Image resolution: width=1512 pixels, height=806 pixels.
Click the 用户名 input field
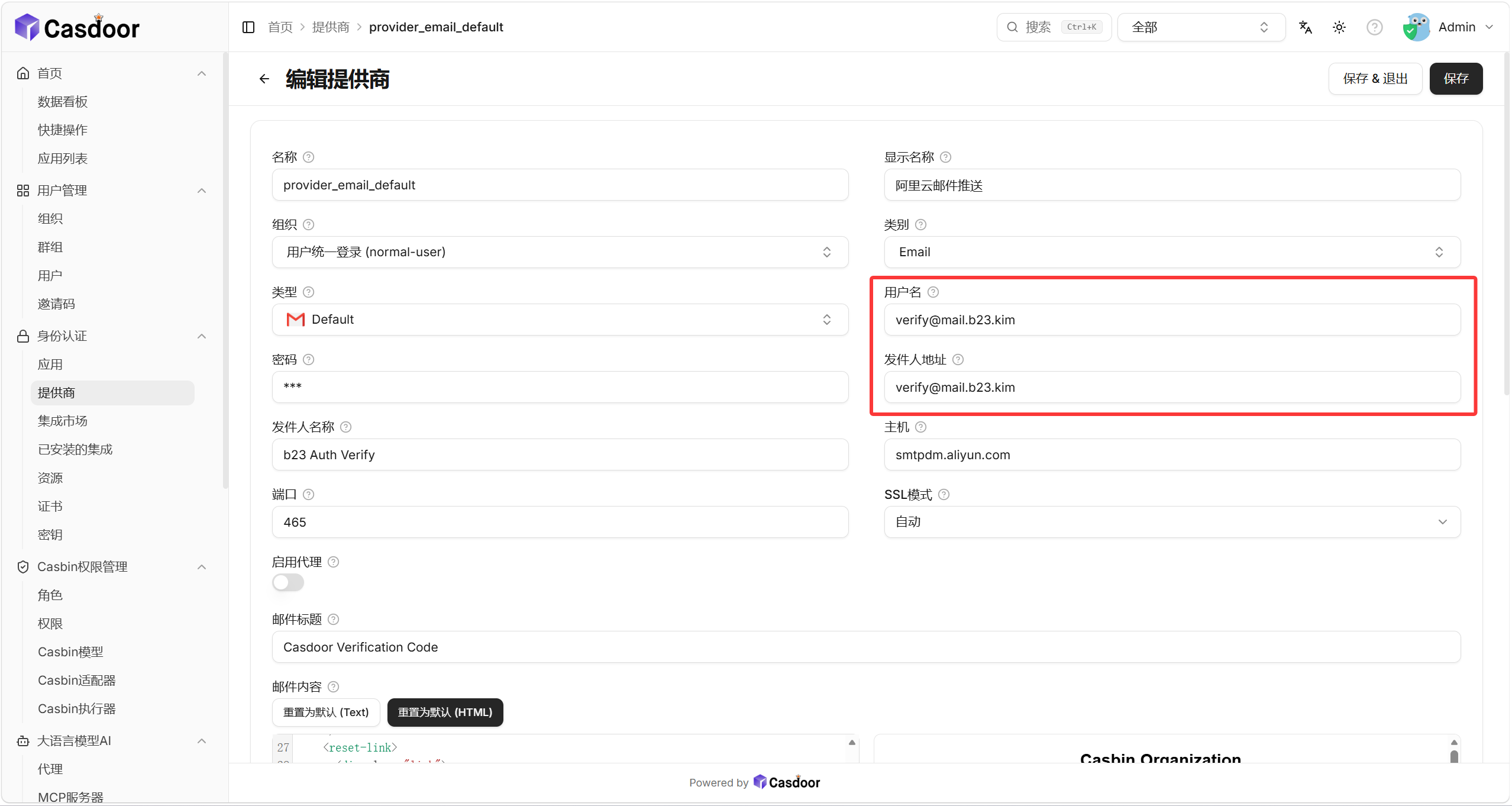click(x=1172, y=320)
